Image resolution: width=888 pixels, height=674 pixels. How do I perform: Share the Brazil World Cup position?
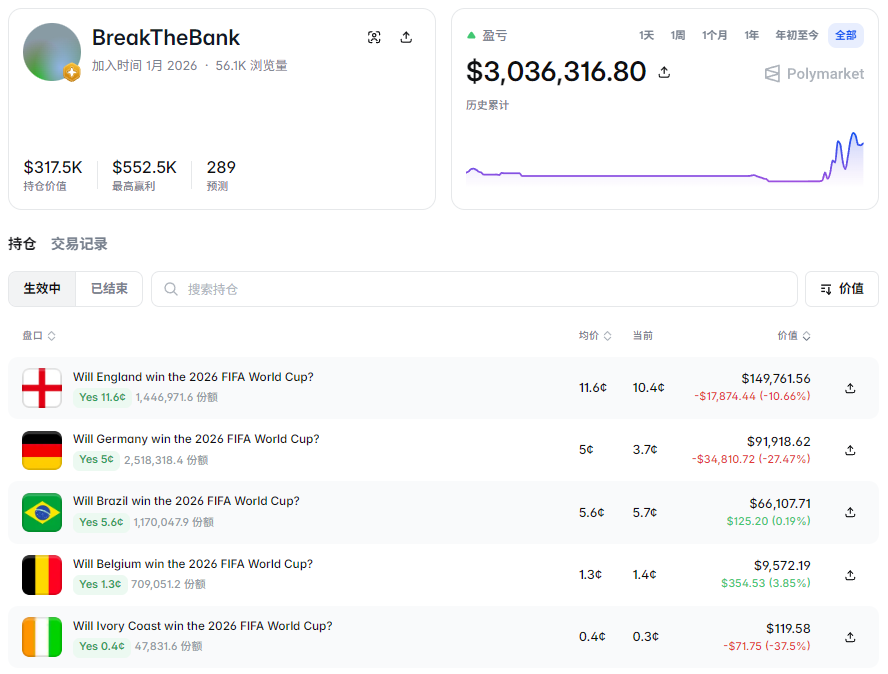pyautogui.click(x=850, y=512)
